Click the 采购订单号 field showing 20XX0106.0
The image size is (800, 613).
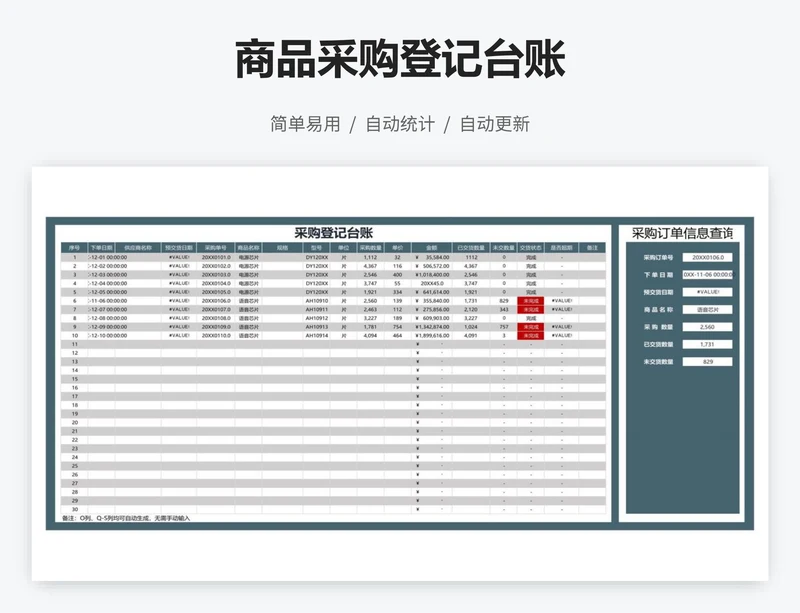coord(707,258)
